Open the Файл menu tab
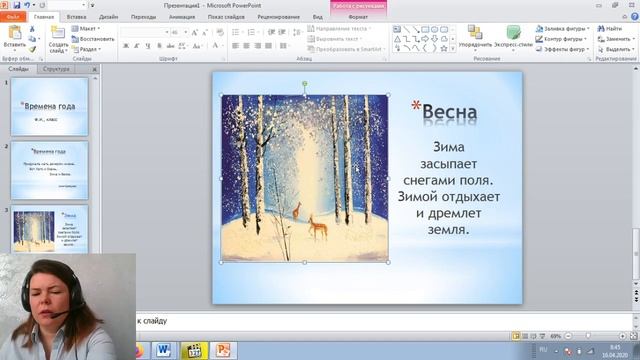The height and width of the screenshot is (360, 640). [x=13, y=17]
